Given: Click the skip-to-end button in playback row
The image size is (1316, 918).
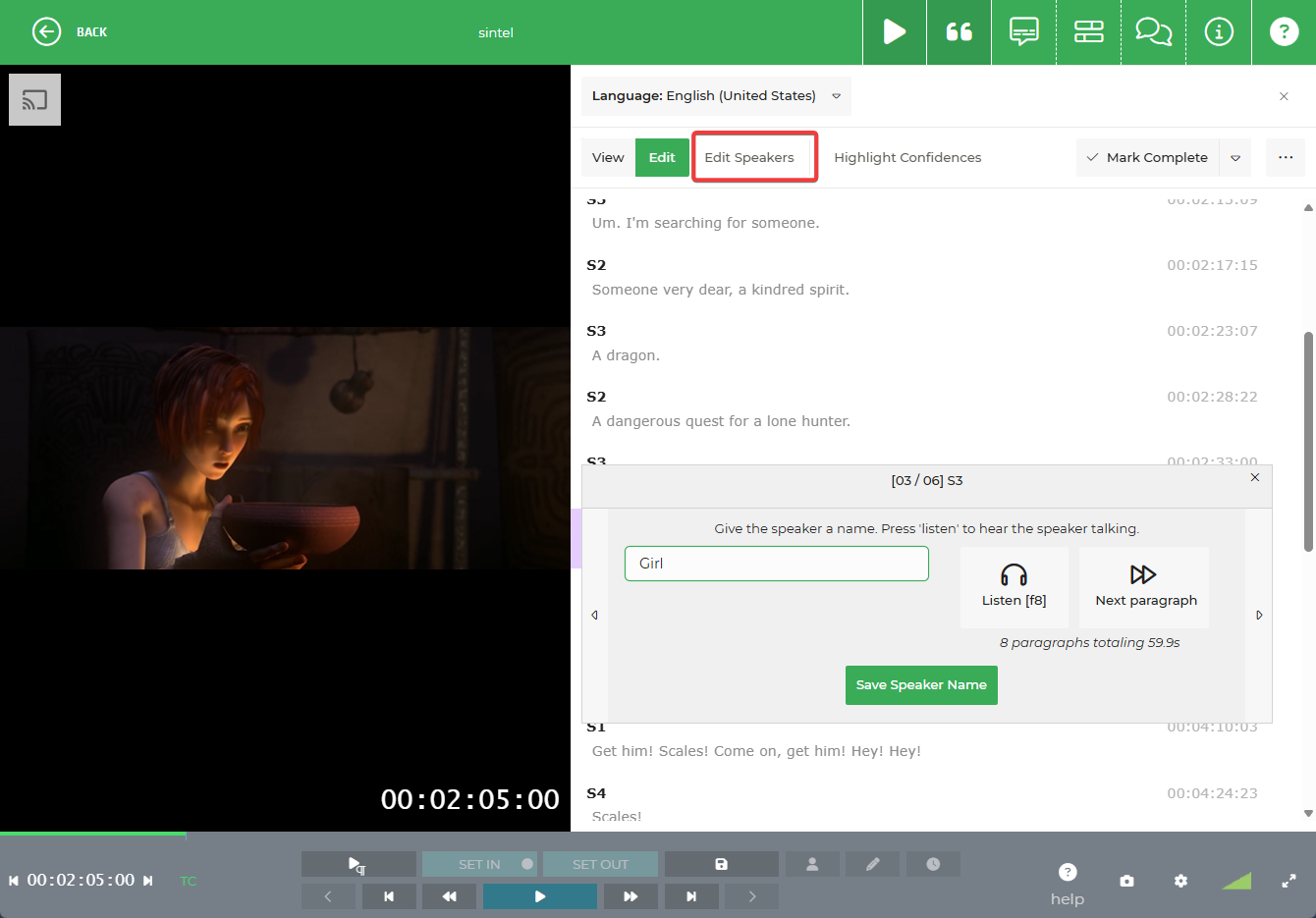Looking at the screenshot, I should click(x=691, y=896).
